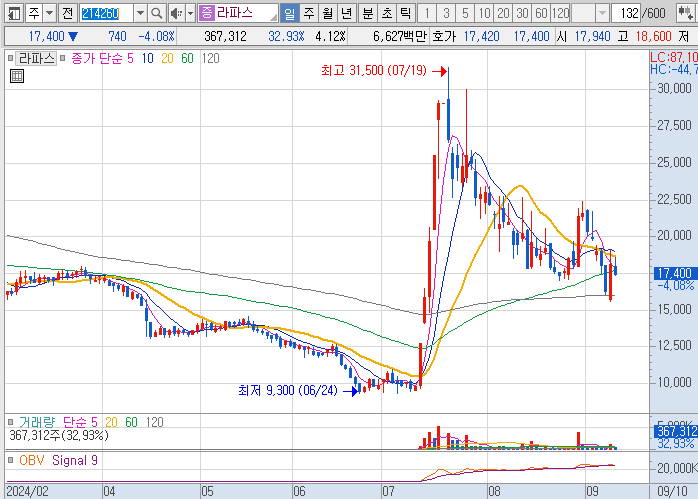Click the green 60 MA legend
Image resolution: width=698 pixels, height=499 pixels.
(187, 58)
